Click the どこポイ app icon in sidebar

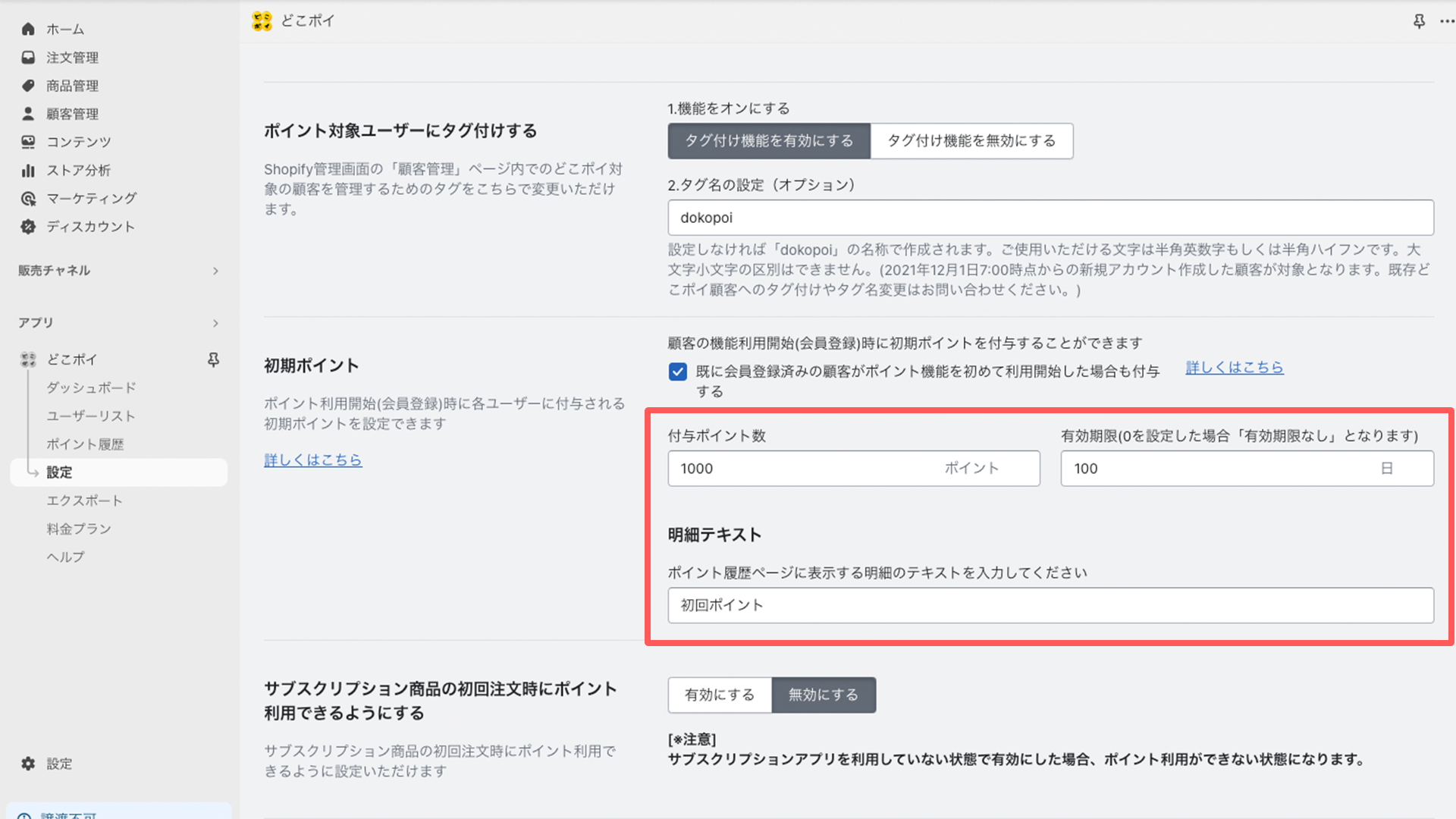pos(28,359)
